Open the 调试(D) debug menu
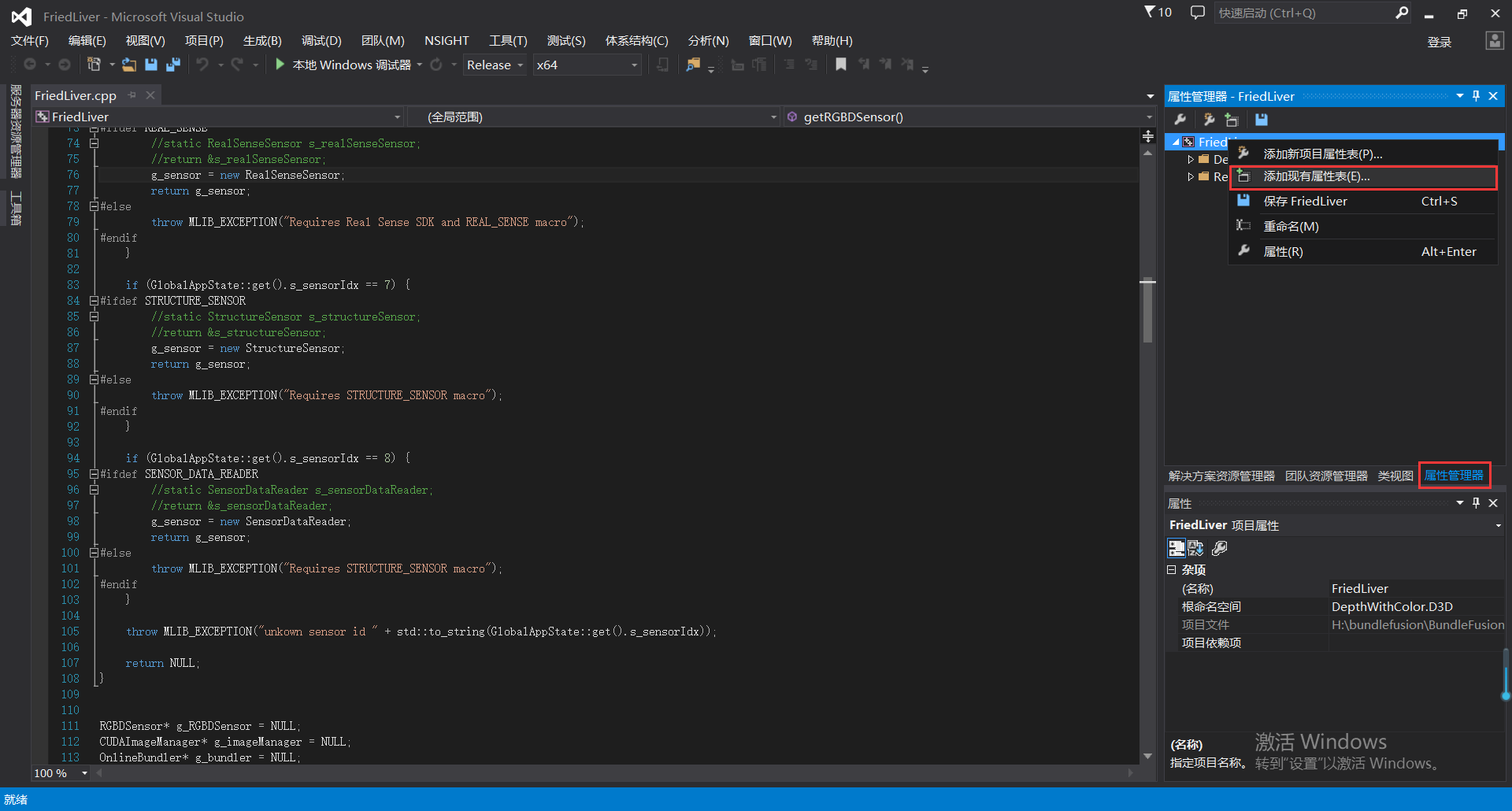This screenshot has height=811, width=1512. [x=321, y=40]
